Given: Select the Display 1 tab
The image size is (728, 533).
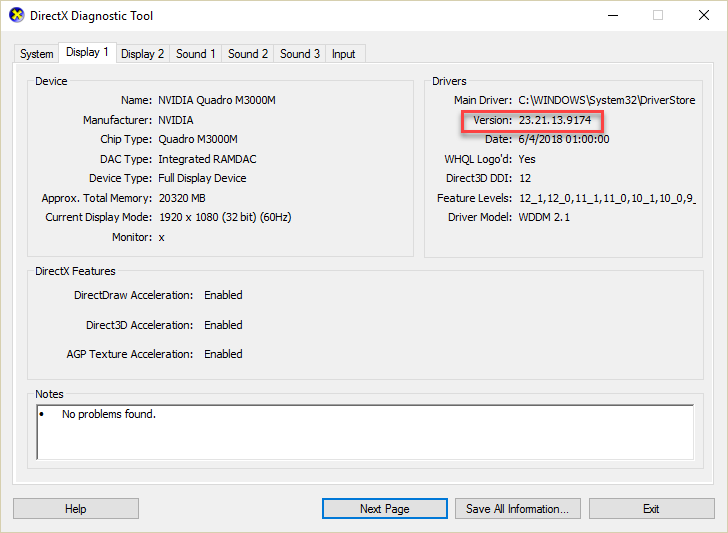Looking at the screenshot, I should [87, 52].
